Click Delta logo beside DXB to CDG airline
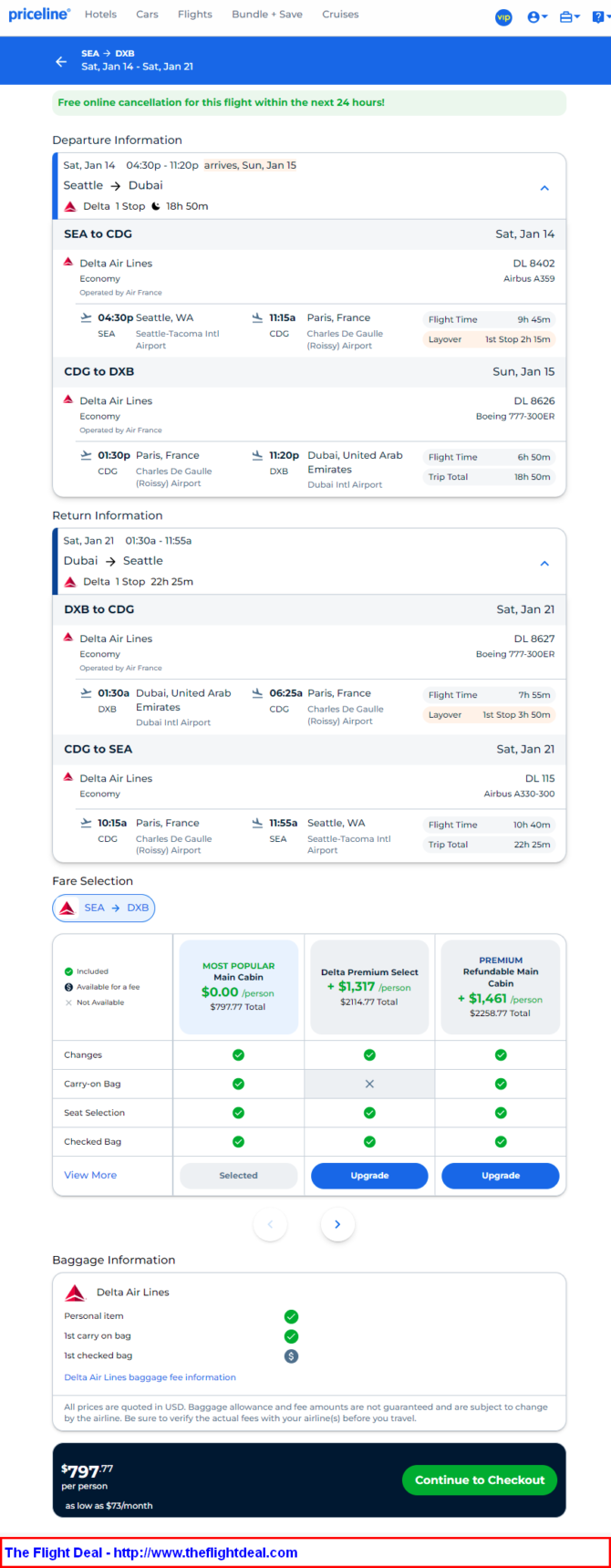The width and height of the screenshot is (611, 1568). (x=68, y=638)
